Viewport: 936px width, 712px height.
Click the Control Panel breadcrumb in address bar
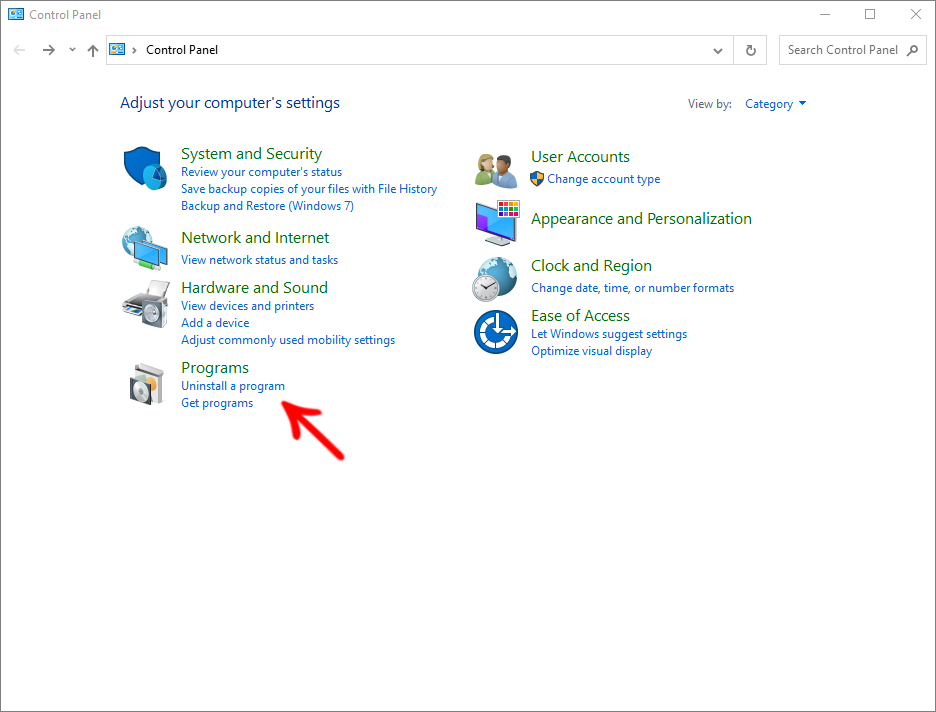coord(182,50)
